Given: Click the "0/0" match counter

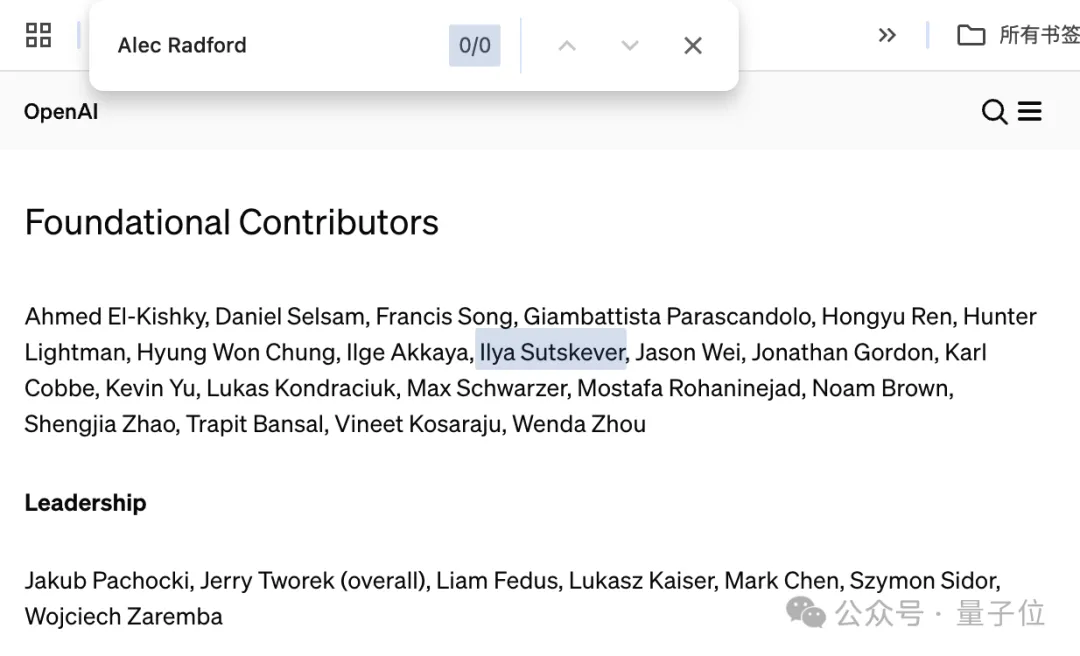Looking at the screenshot, I should click(475, 45).
